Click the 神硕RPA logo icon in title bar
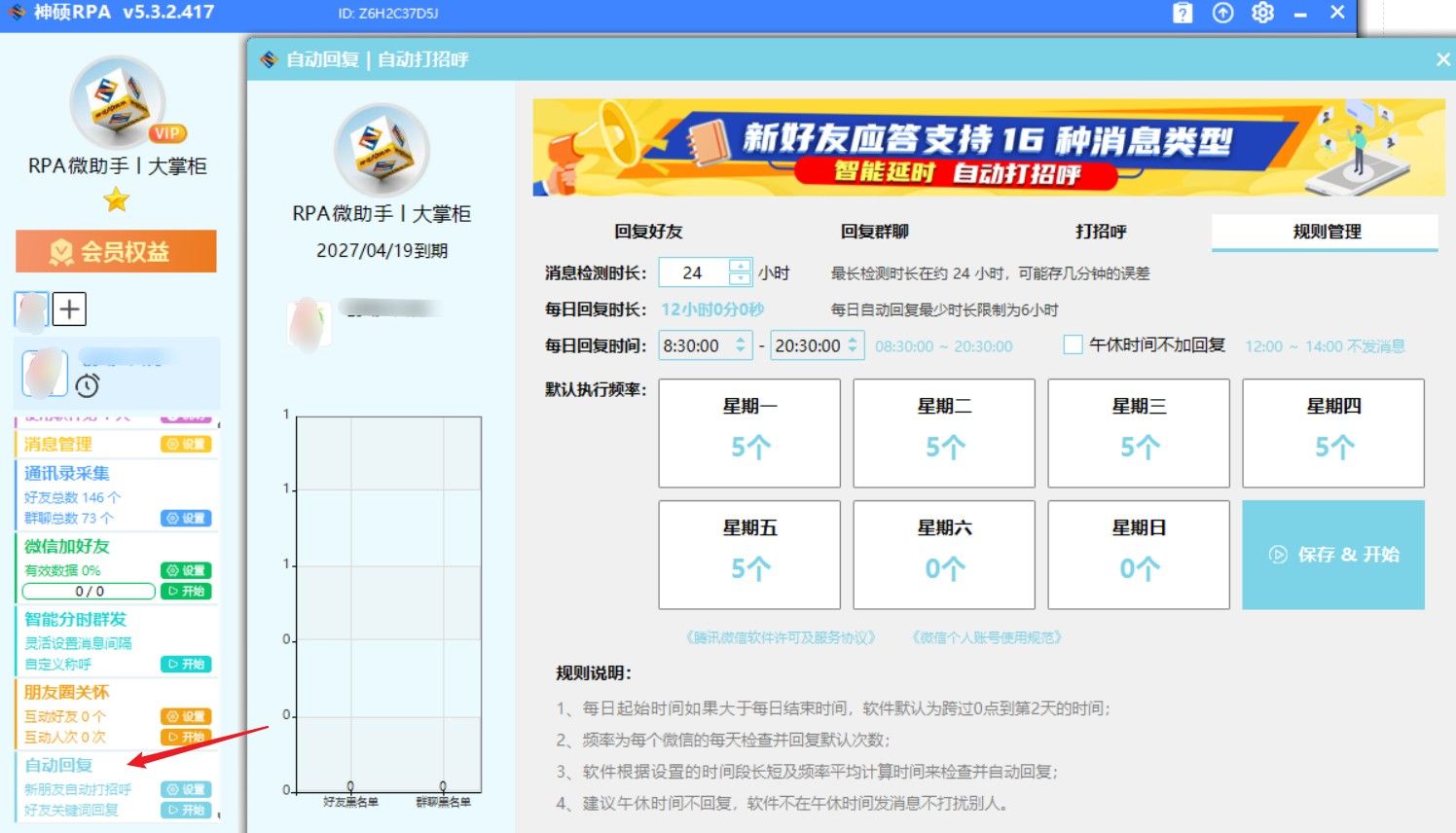Screen dimensions: 1456x833 tap(17, 13)
